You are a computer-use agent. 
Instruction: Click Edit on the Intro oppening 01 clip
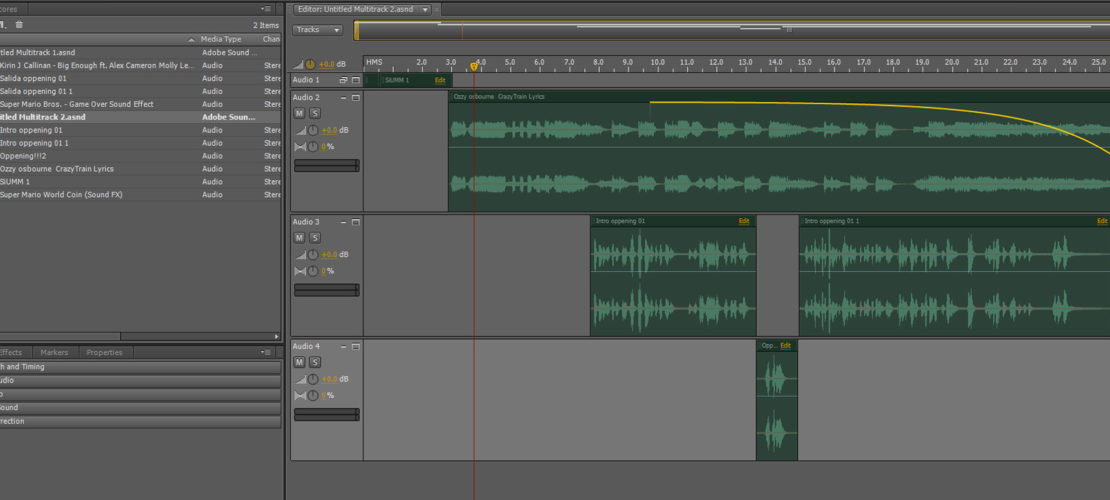[x=743, y=221]
